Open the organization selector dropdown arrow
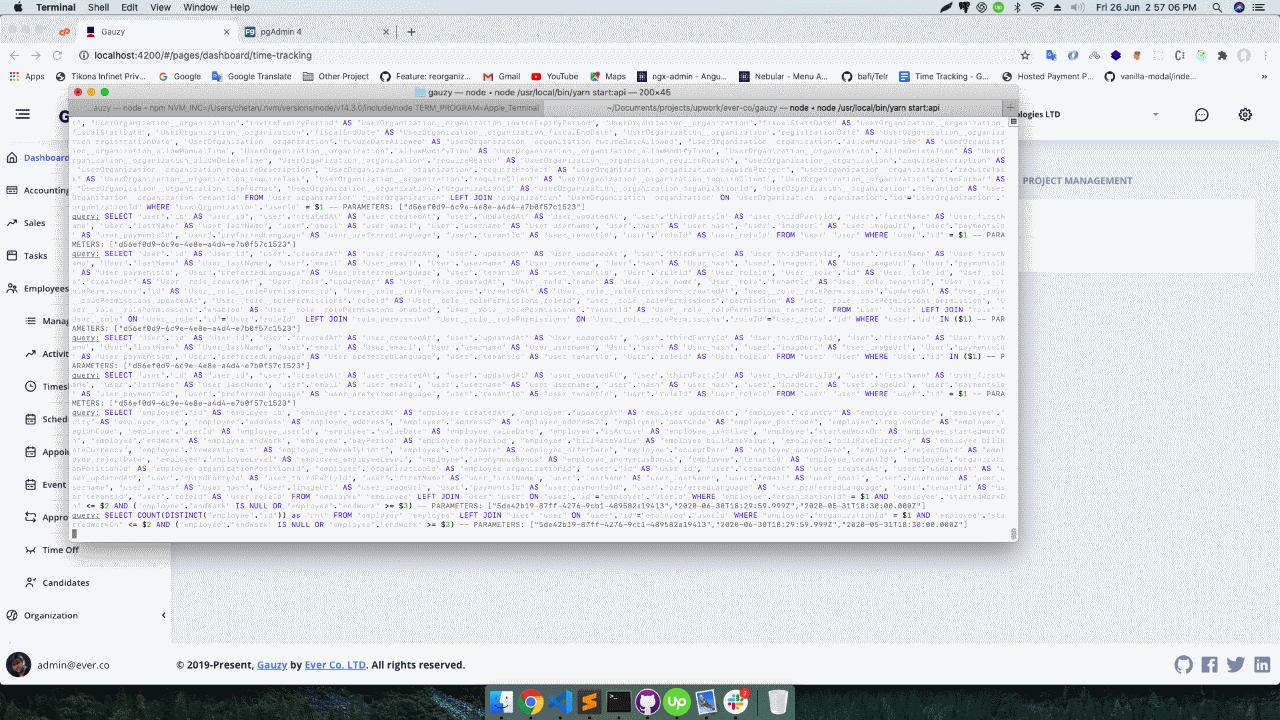 click(1156, 115)
